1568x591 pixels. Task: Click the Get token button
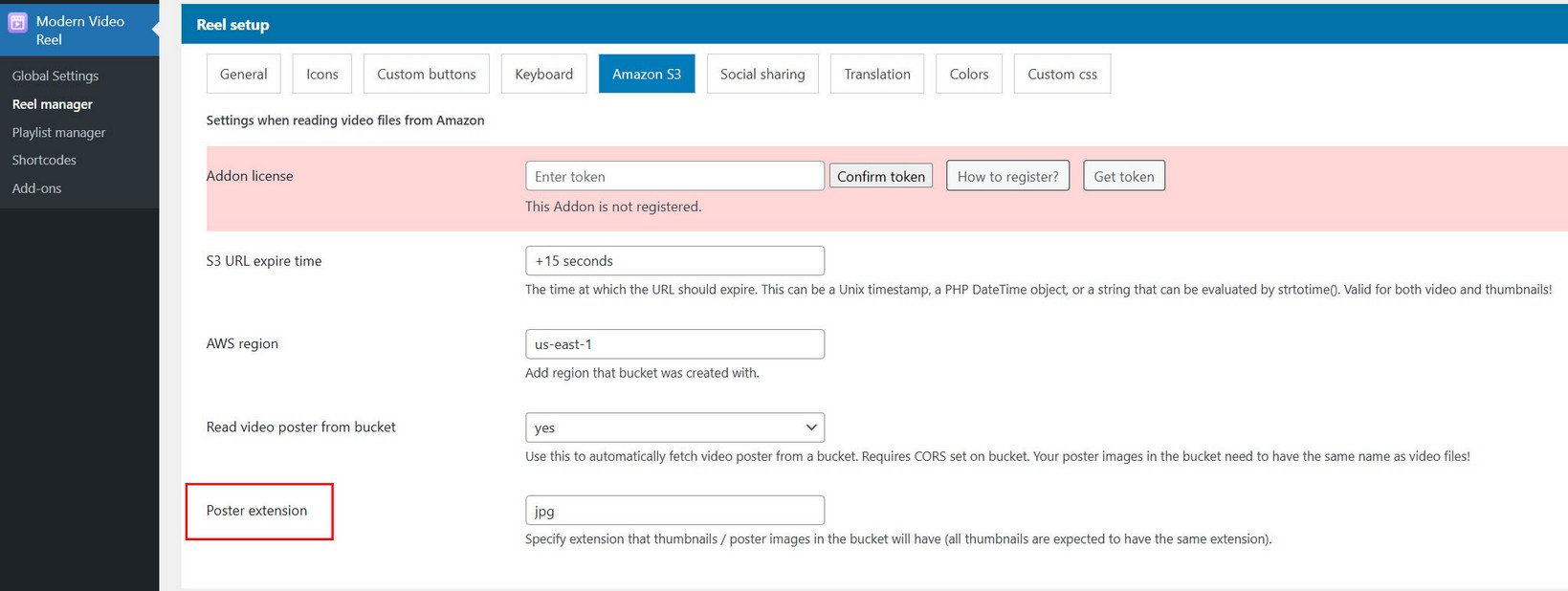coord(1123,176)
